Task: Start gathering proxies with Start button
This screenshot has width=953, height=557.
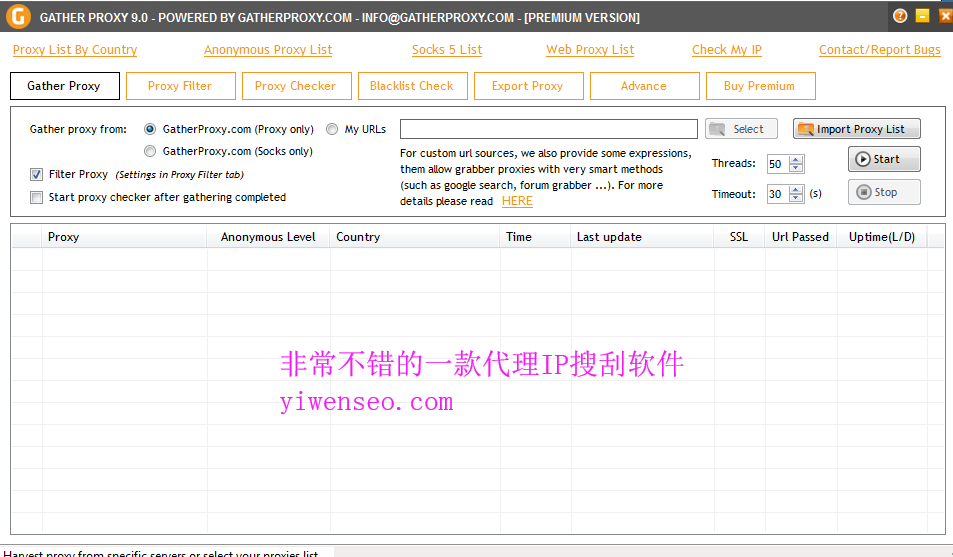Action: [x=884, y=159]
